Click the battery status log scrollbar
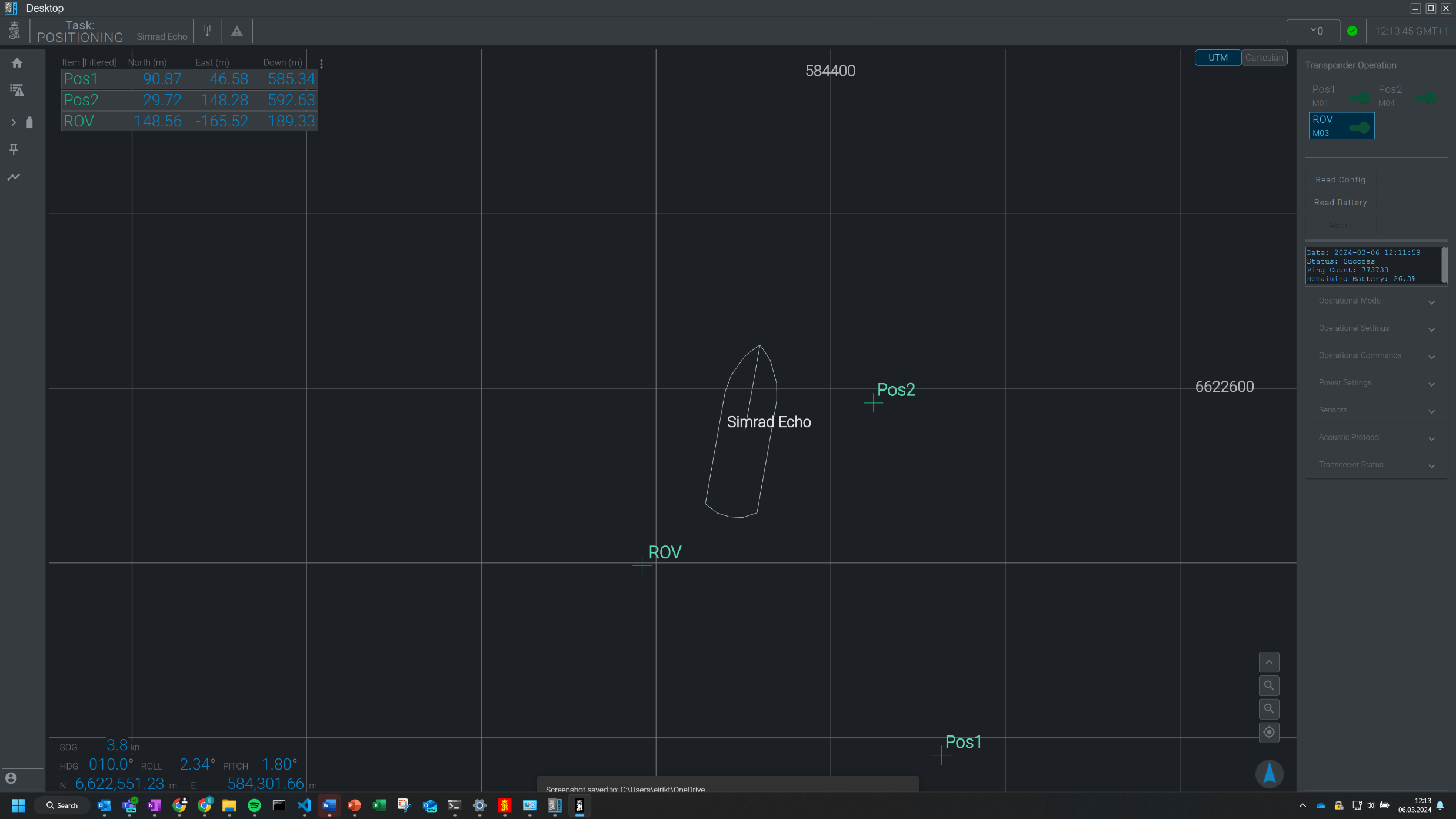 pos(1444,265)
